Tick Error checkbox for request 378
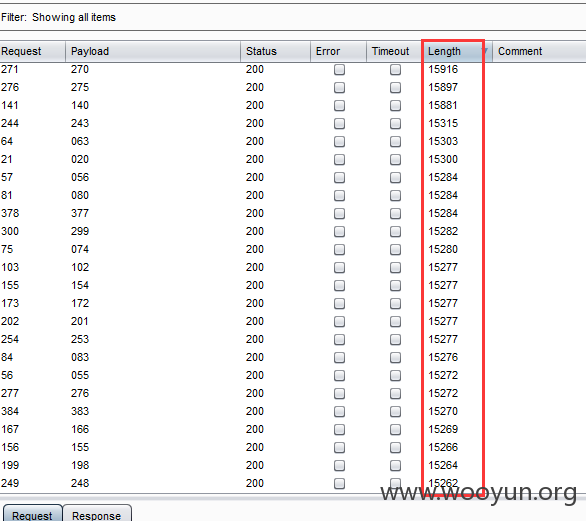The height and width of the screenshot is (521, 586). (339, 213)
